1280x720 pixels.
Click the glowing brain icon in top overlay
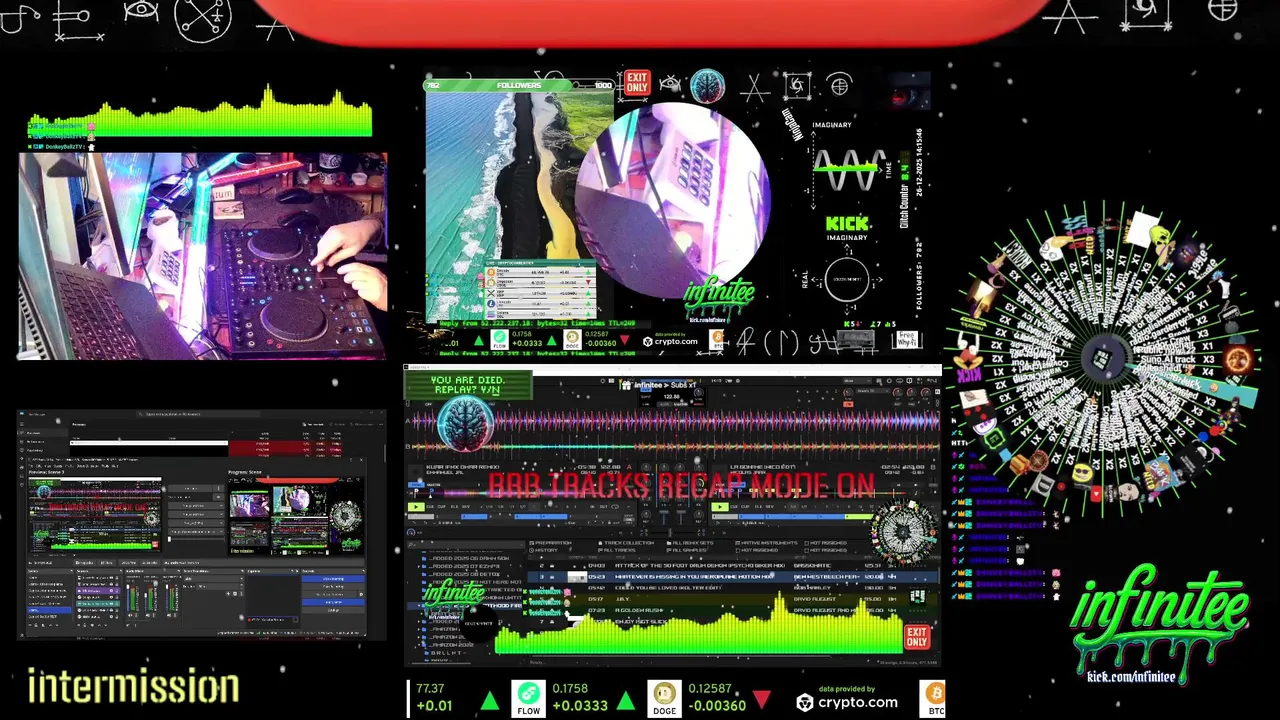[x=707, y=87]
